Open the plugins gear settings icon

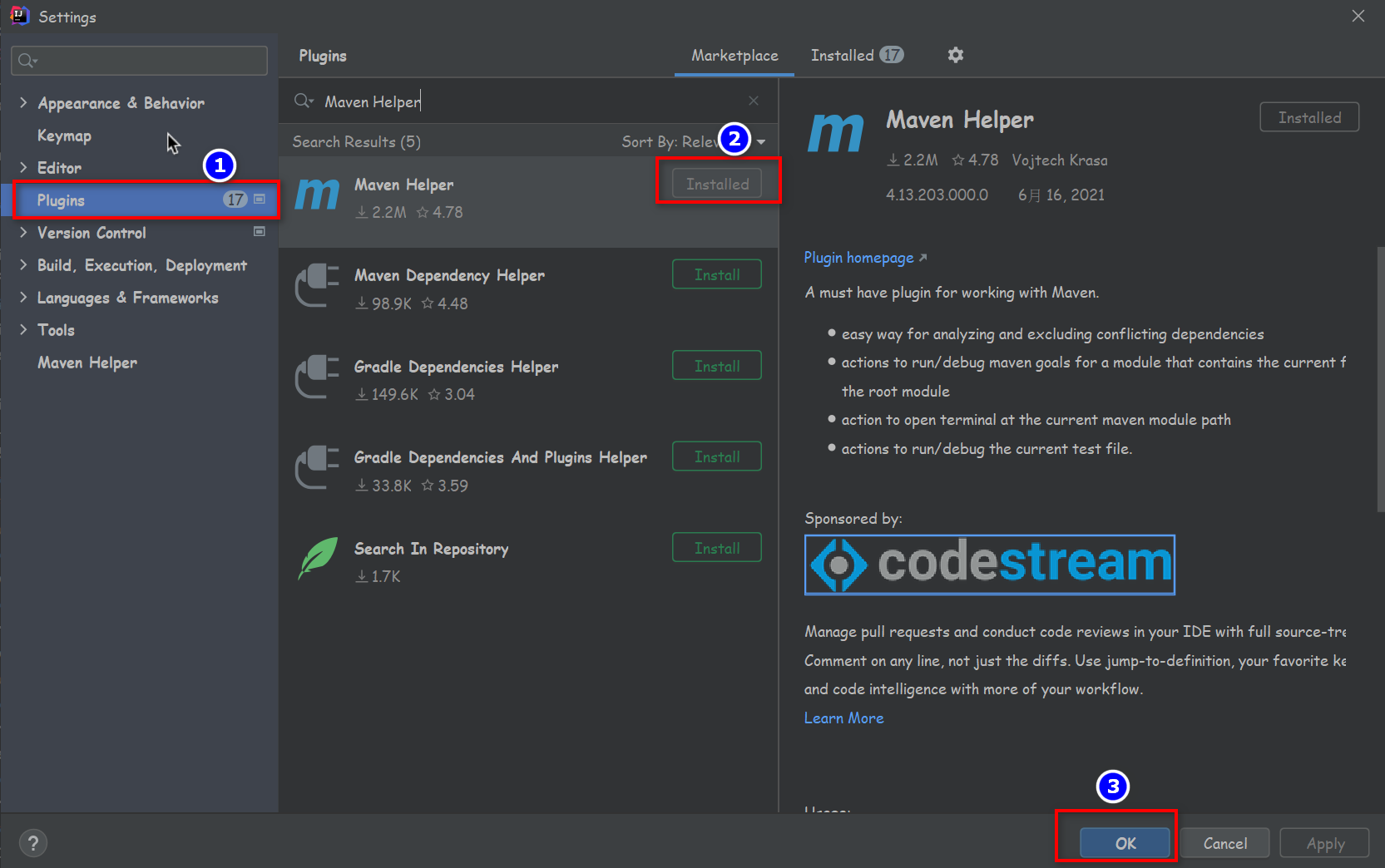click(955, 55)
